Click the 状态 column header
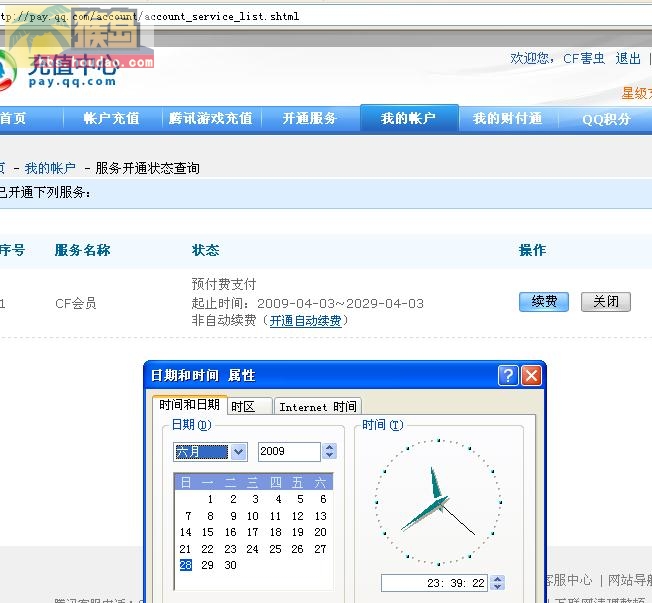The width and height of the screenshot is (652, 603). (x=205, y=250)
